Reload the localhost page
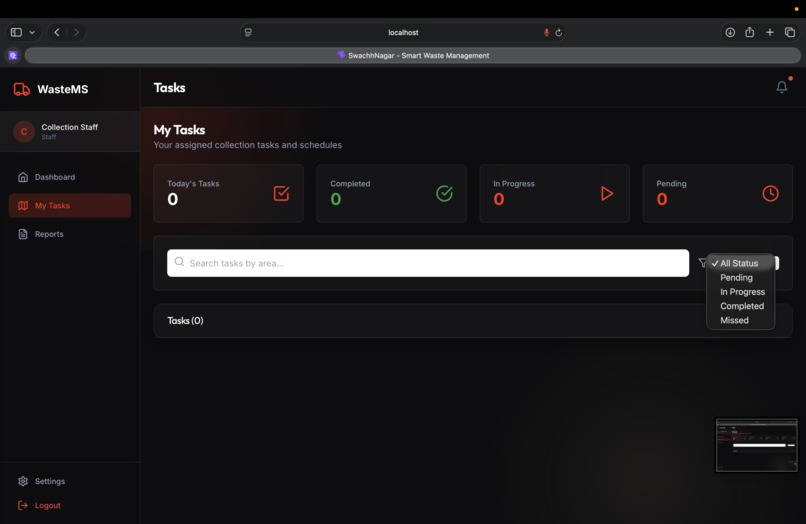The width and height of the screenshot is (806, 524). click(x=559, y=32)
